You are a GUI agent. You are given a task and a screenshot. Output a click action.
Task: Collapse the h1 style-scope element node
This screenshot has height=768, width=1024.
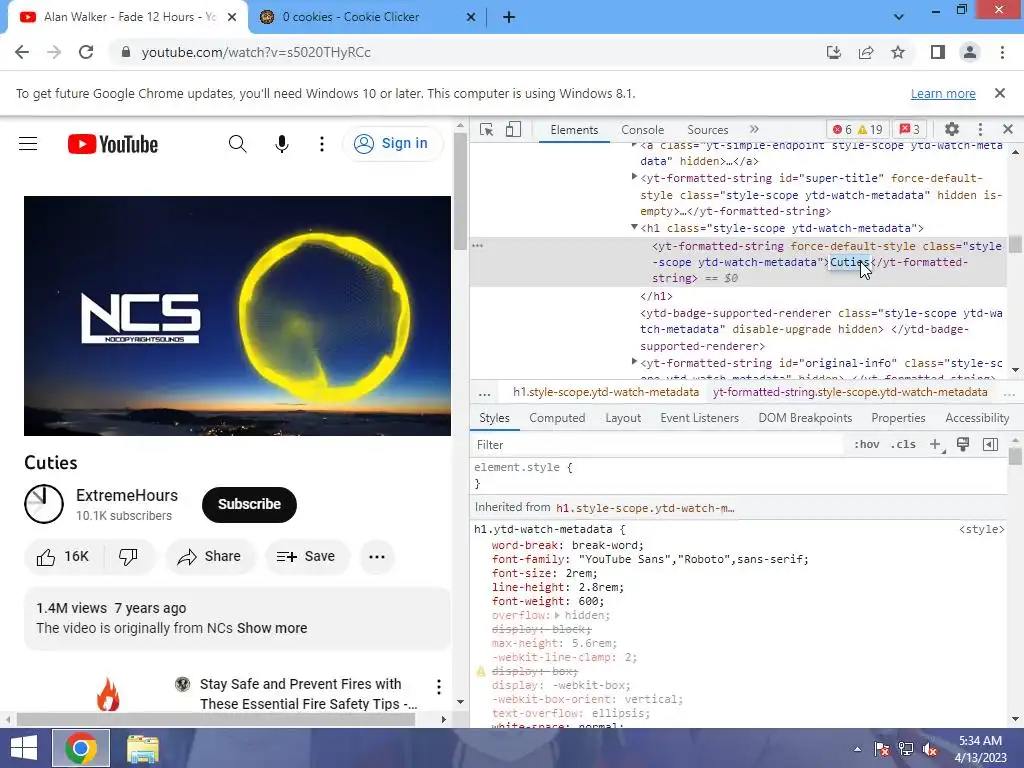(x=633, y=227)
